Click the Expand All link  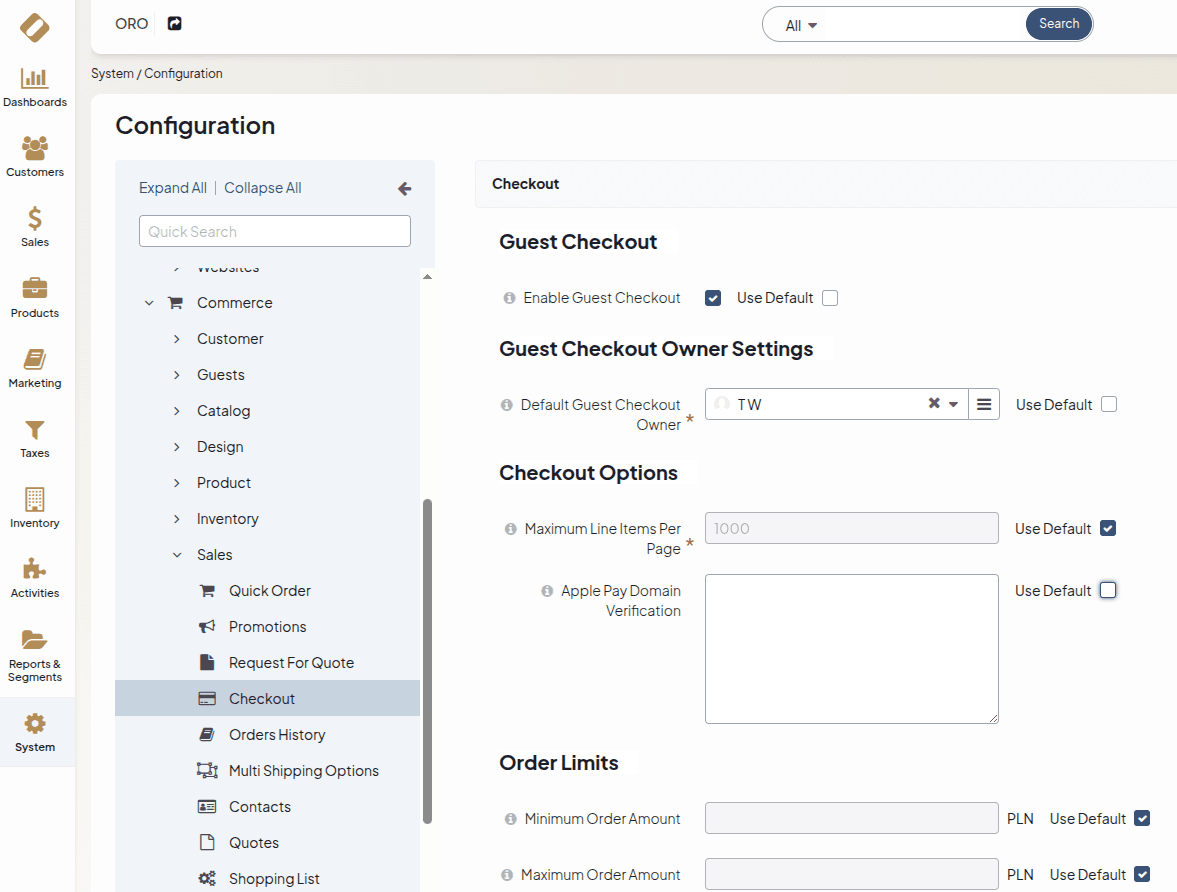point(173,188)
